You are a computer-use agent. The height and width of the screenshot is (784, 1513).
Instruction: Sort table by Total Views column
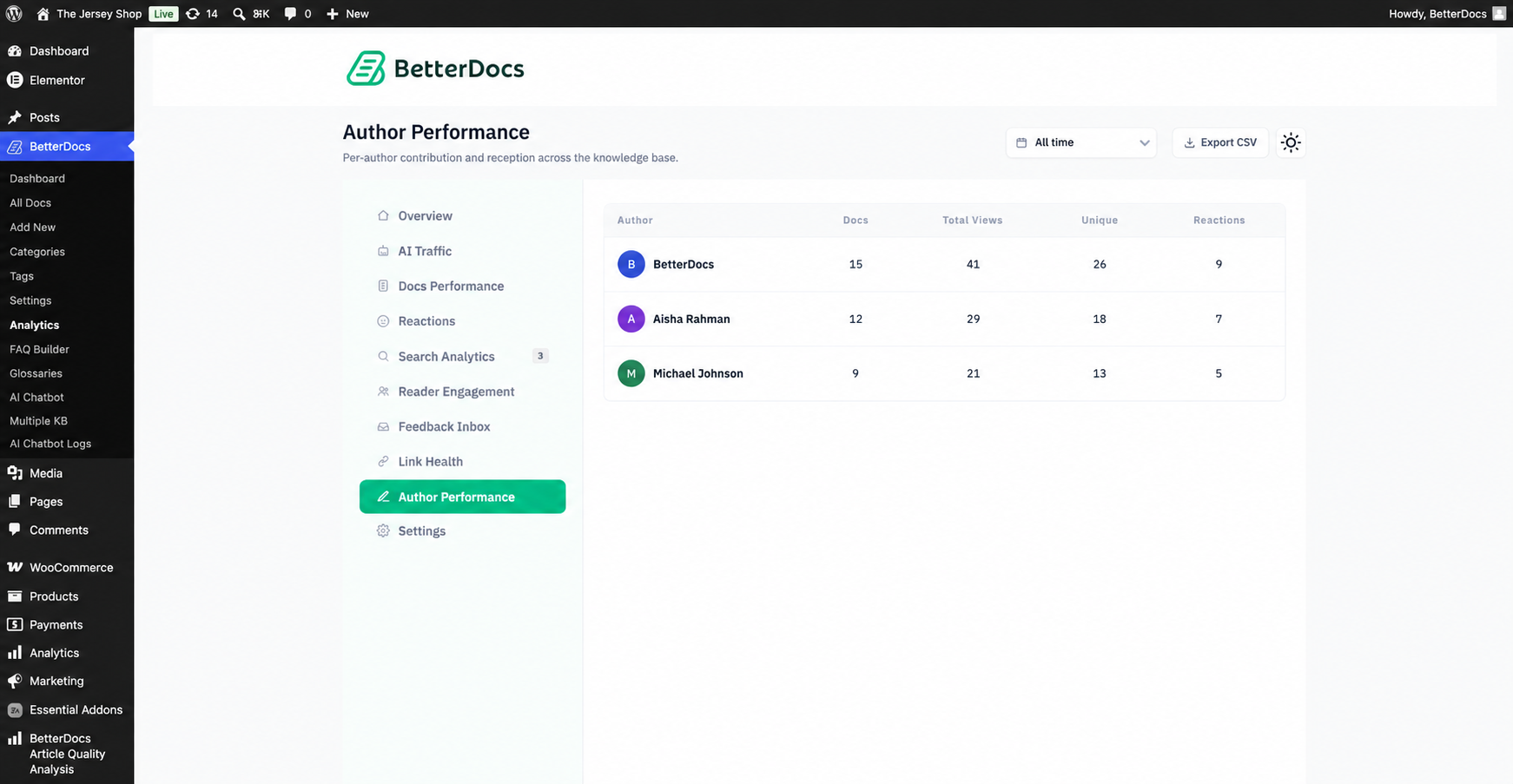coord(973,221)
